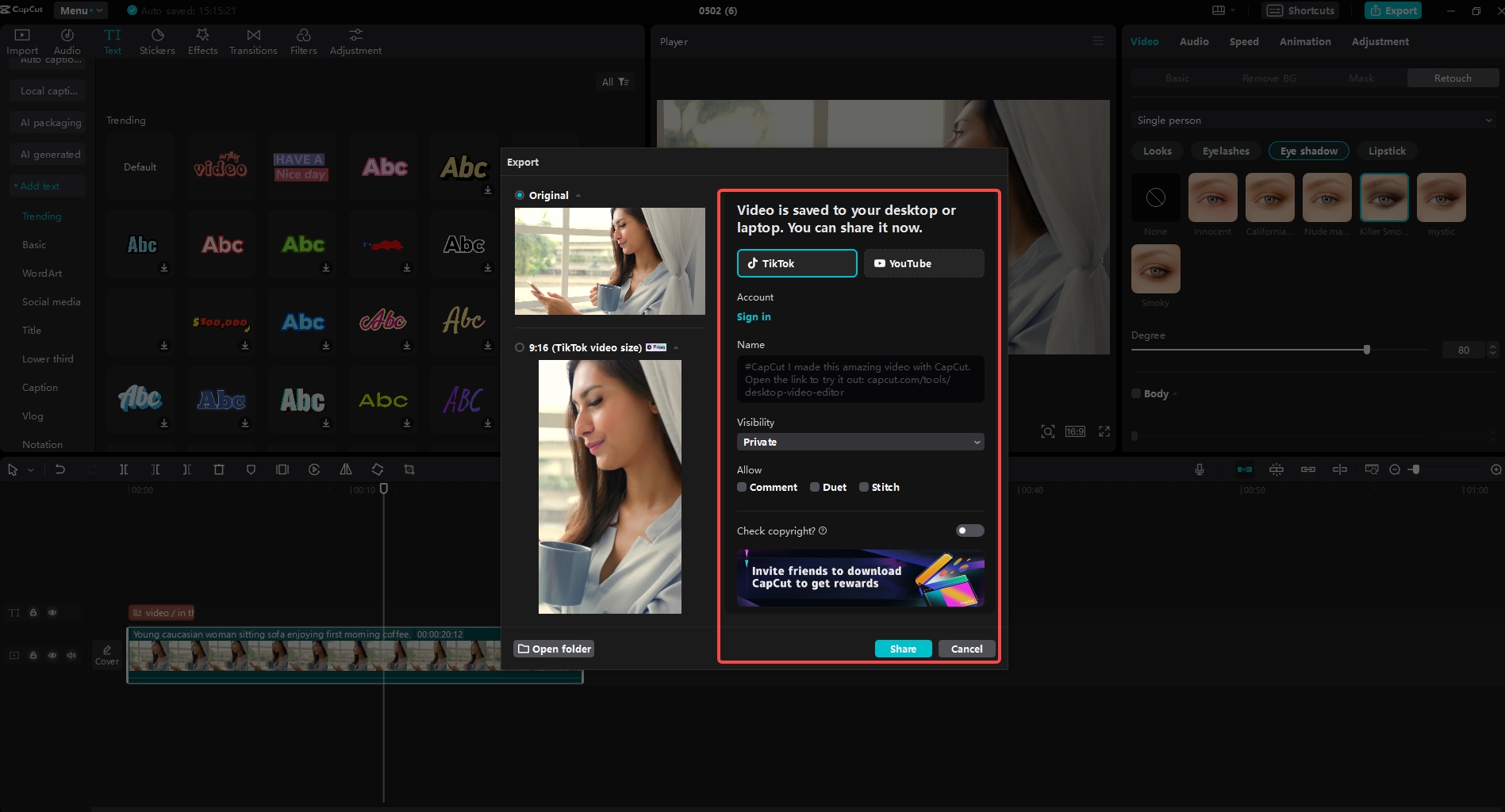Click the voiceover microphone icon
Viewport: 1505px width, 812px height.
click(x=1198, y=469)
